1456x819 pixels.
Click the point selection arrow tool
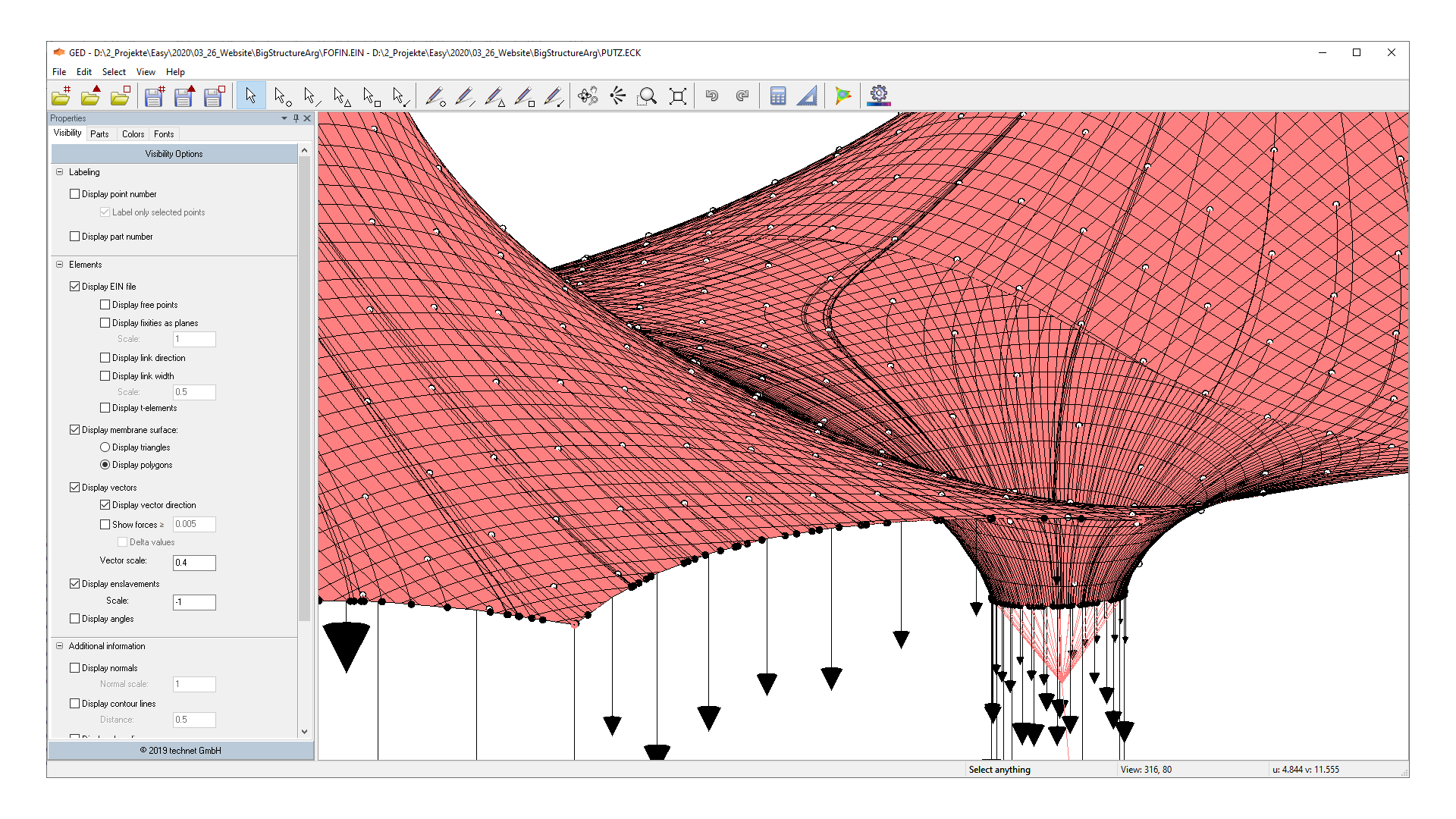click(282, 96)
